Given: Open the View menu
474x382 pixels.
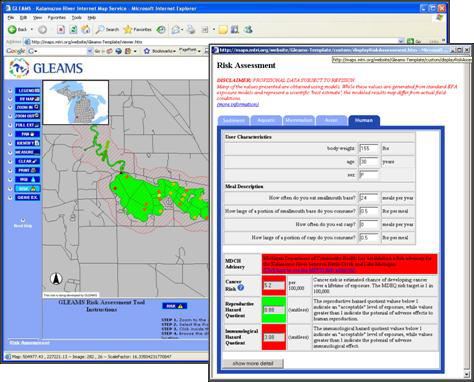Looking at the screenshot, I should [37, 17].
